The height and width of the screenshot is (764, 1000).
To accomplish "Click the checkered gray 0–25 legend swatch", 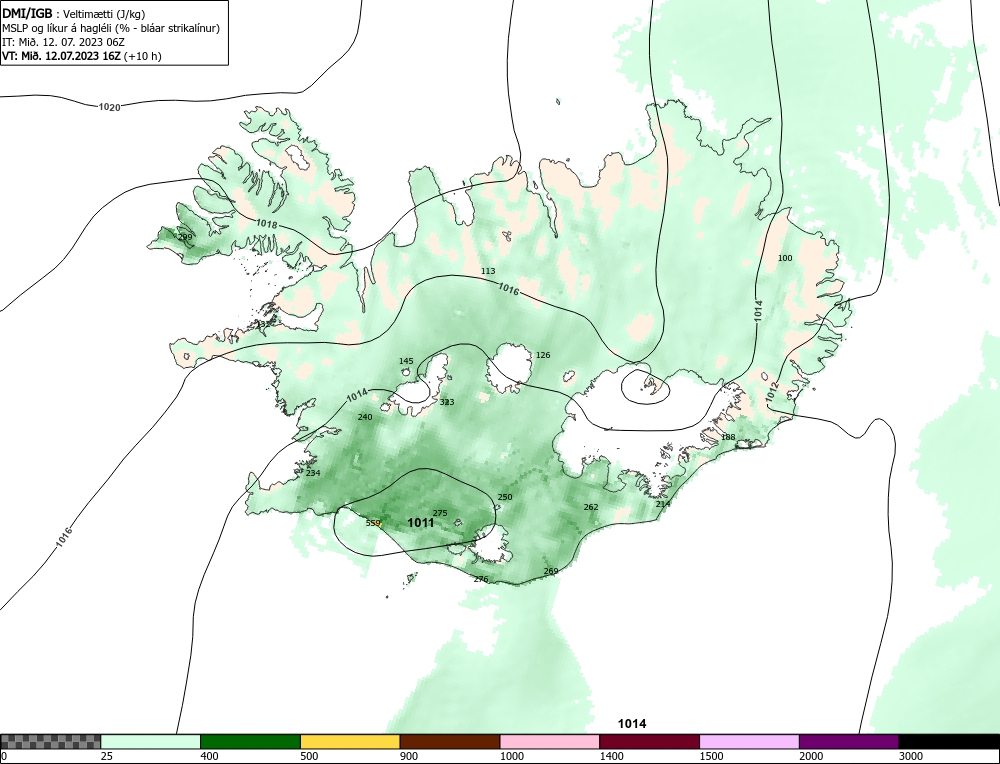I will 50,742.
